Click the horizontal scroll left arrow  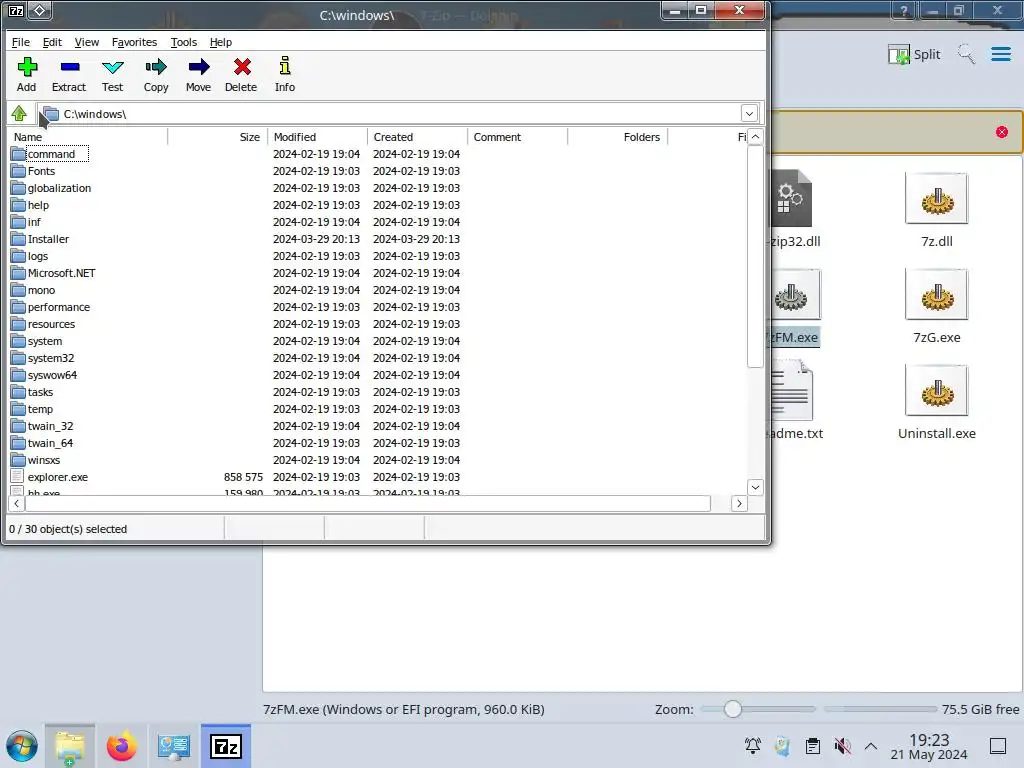pyautogui.click(x=16, y=504)
